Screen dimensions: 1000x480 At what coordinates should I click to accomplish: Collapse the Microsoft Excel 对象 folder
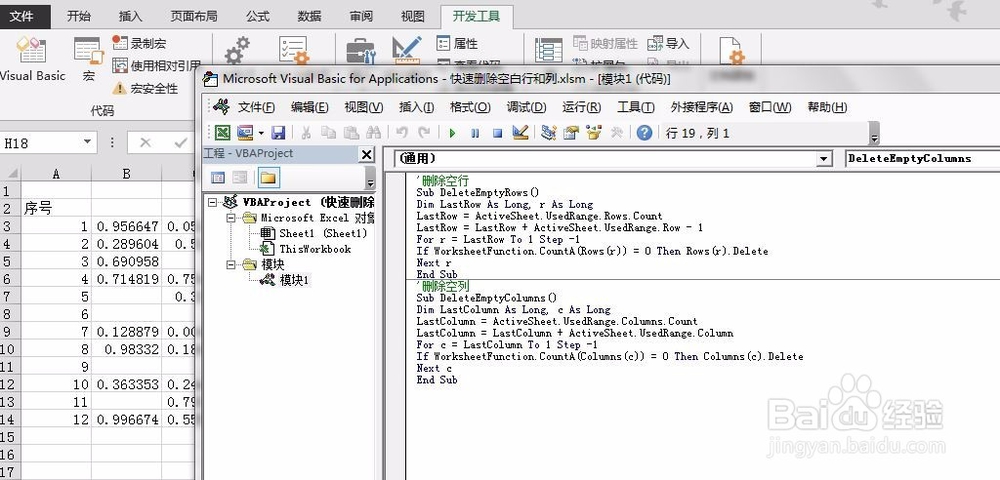[231, 218]
